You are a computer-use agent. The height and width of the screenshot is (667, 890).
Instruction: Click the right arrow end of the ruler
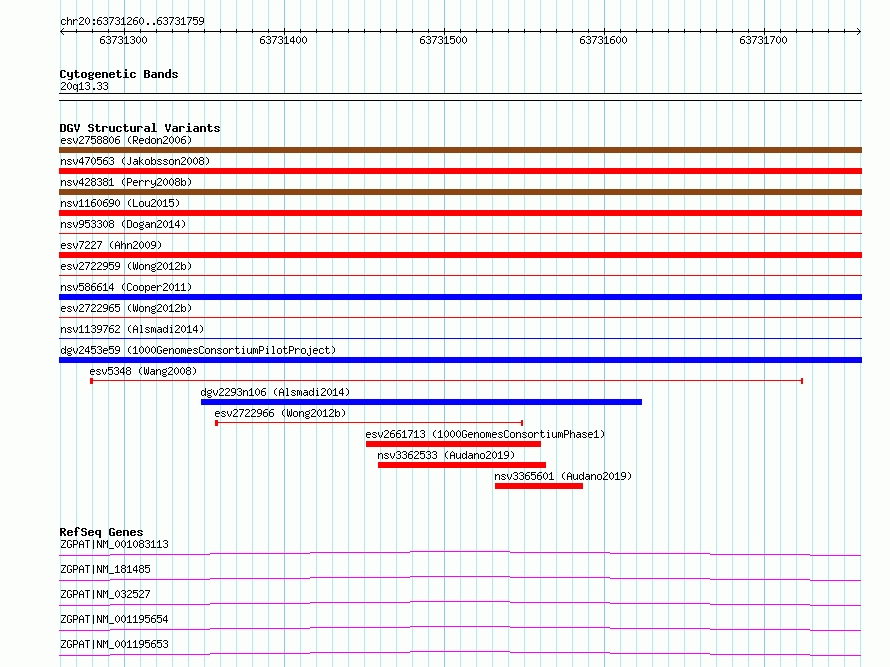[x=859, y=31]
